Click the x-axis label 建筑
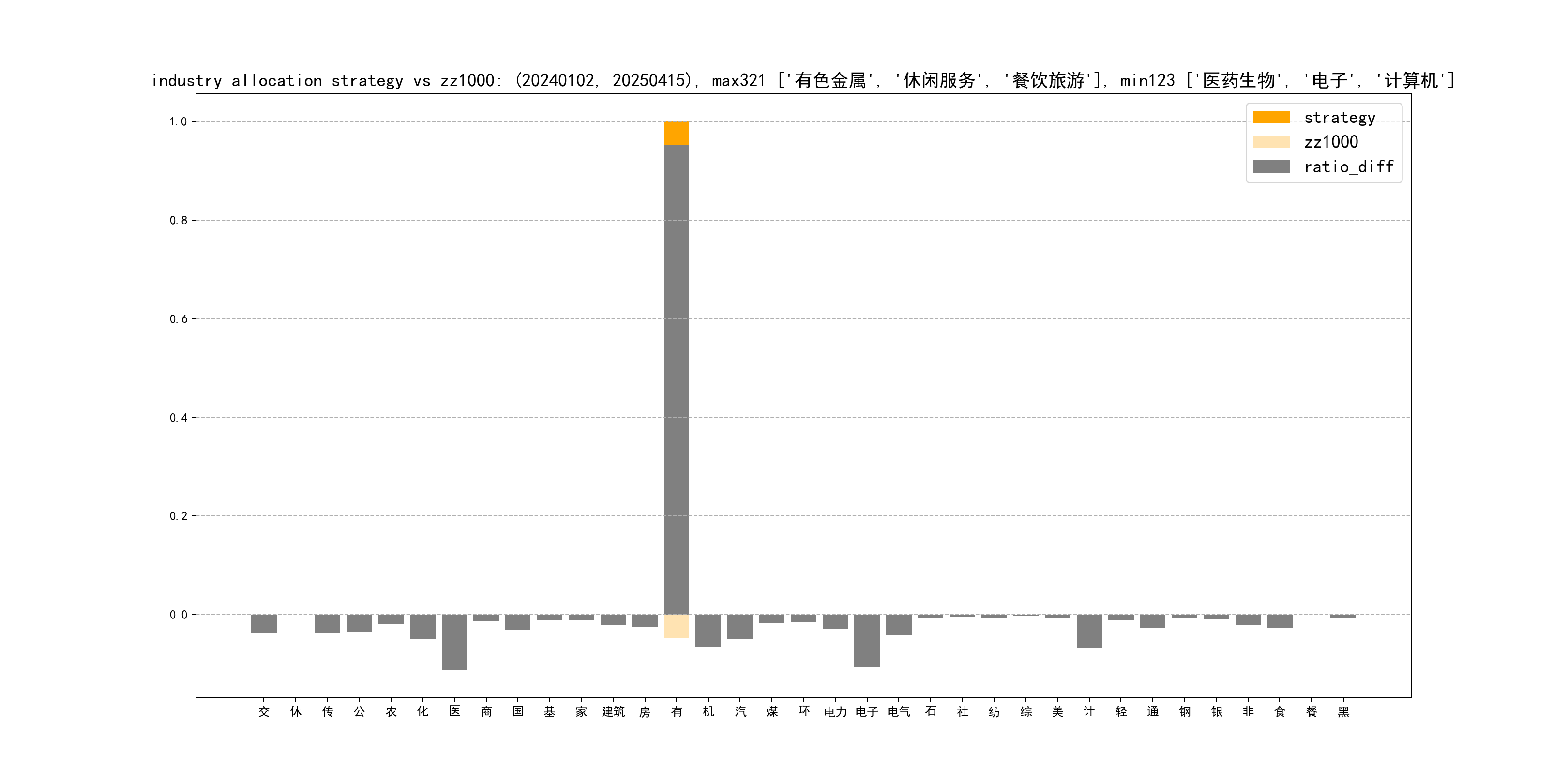This screenshot has width=1568, height=784. pyautogui.click(x=613, y=711)
